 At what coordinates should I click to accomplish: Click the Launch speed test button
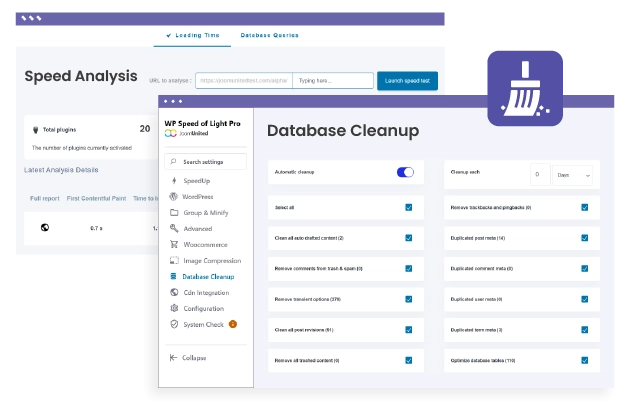pyautogui.click(x=407, y=81)
